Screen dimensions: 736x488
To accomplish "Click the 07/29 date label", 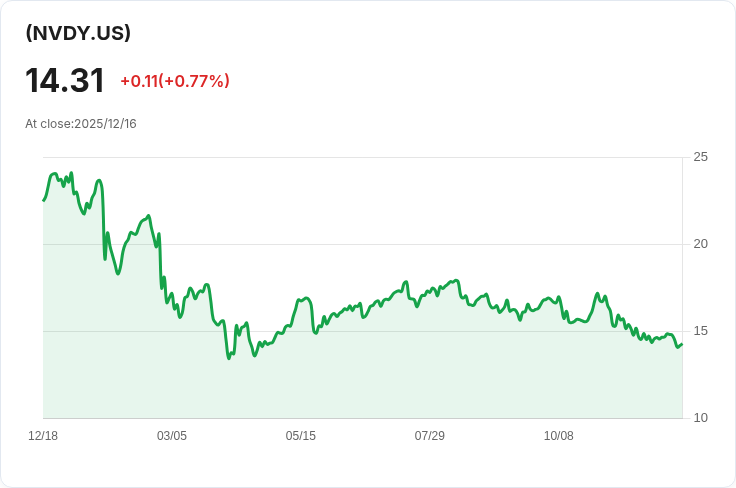I will 430,436.
